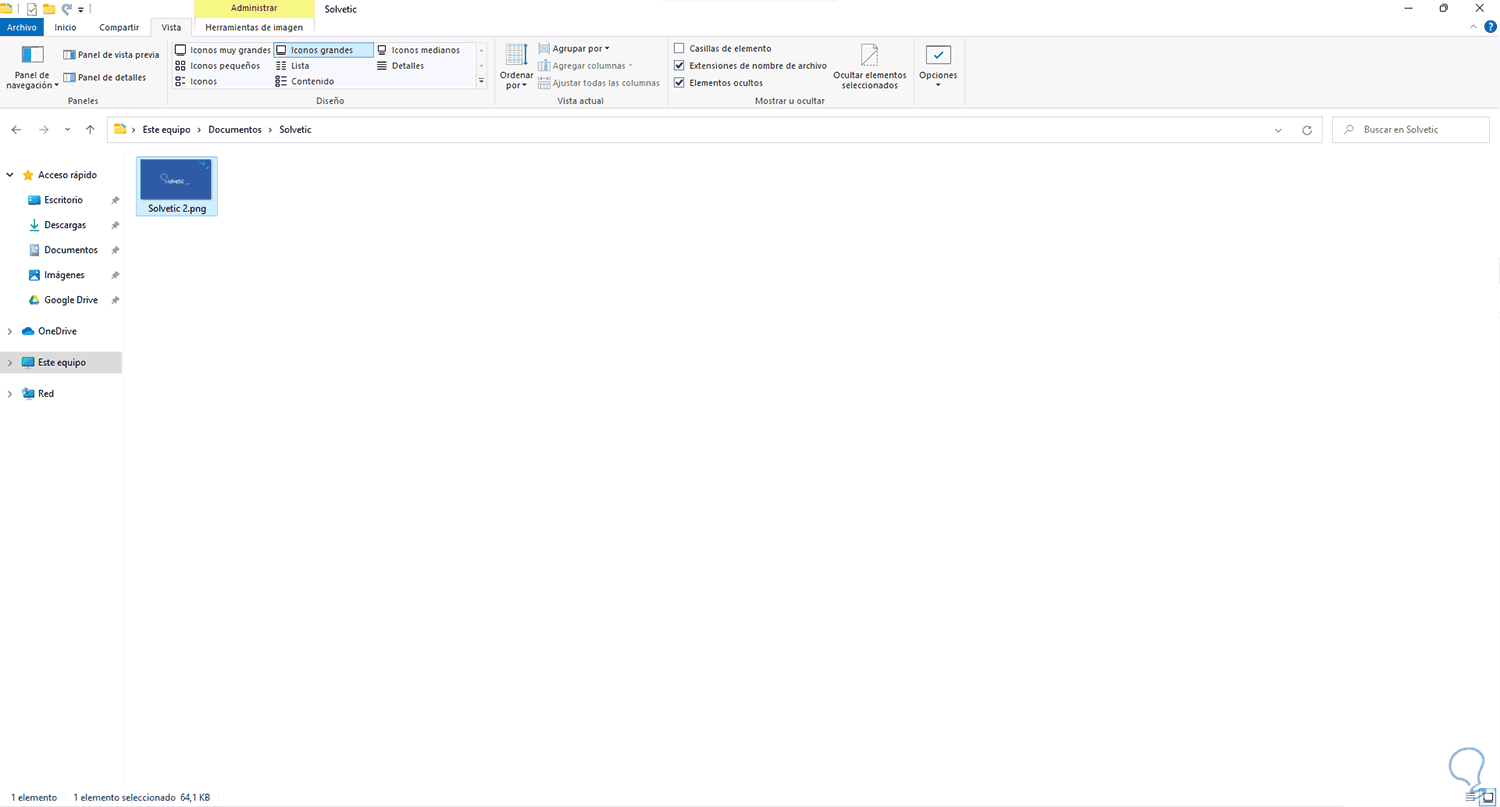The width and height of the screenshot is (1500, 807).
Task: Toggle Panel de vista previa
Action: point(111,55)
